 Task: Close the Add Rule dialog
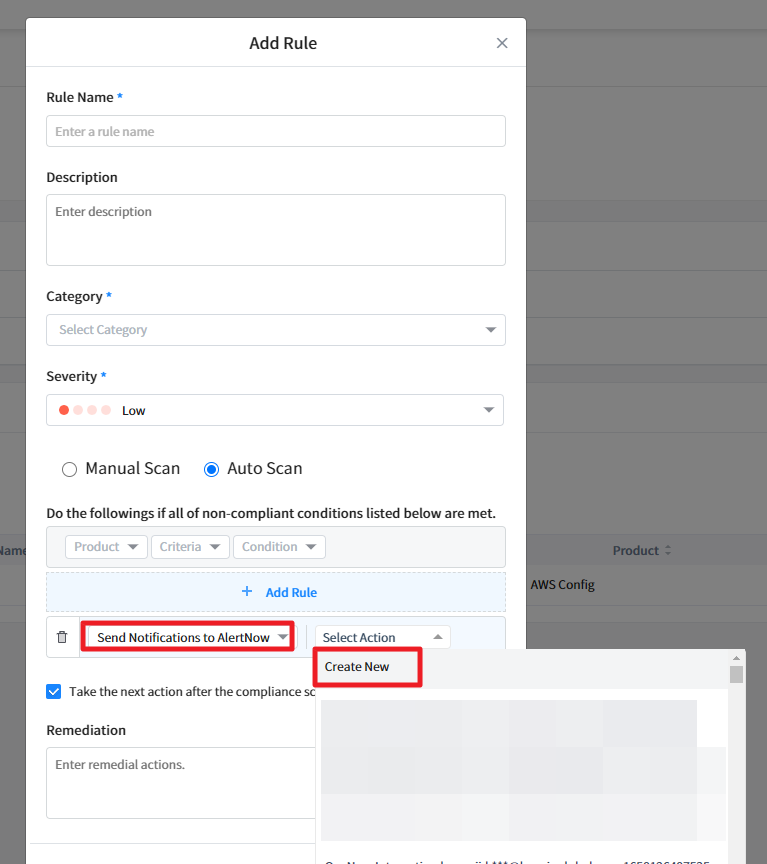502,43
